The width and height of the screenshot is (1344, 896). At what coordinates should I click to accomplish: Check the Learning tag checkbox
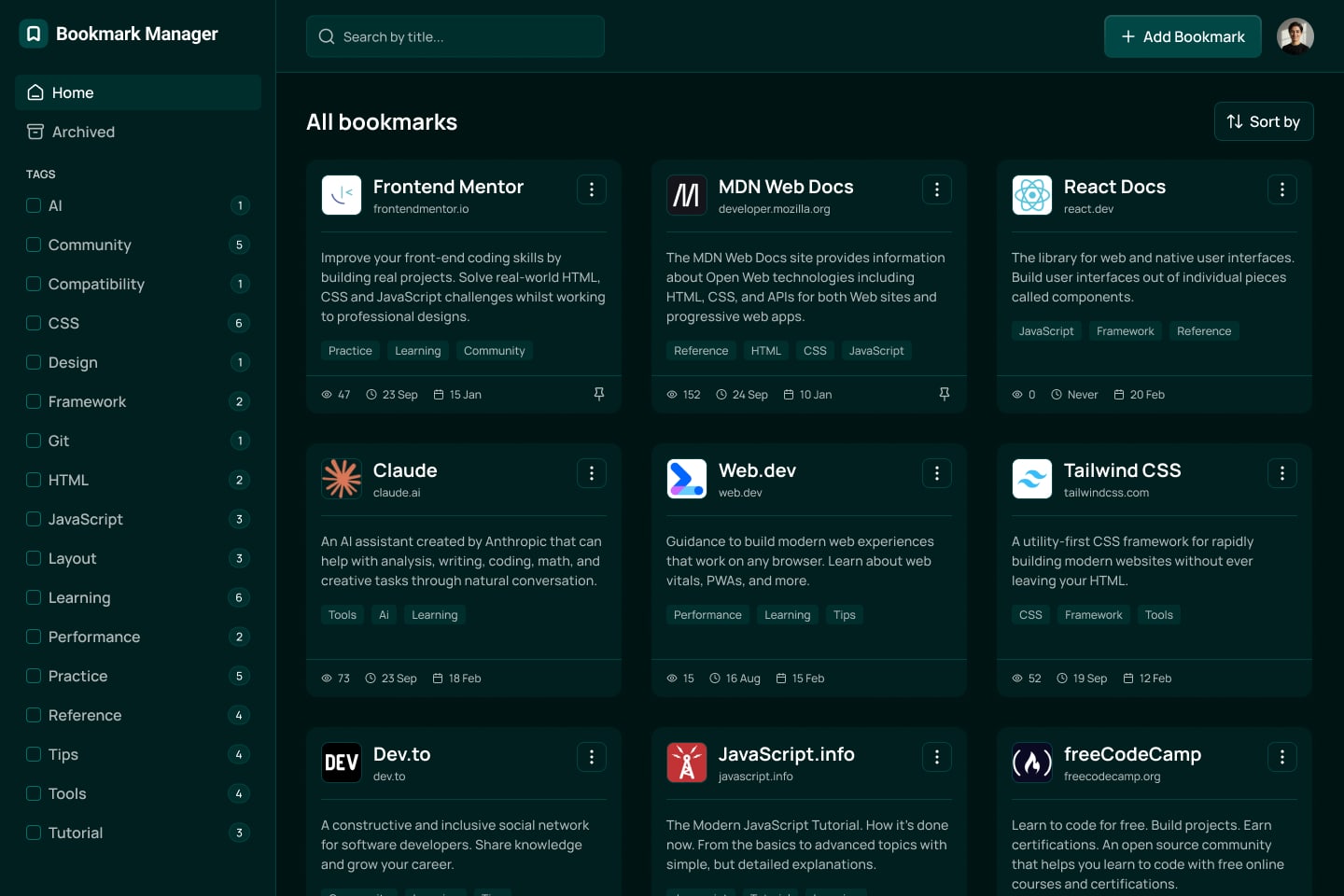[x=34, y=597]
